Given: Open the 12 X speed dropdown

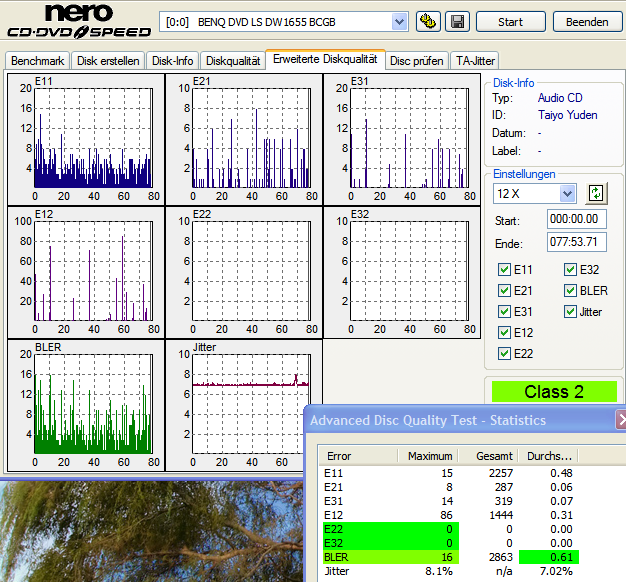Looking at the screenshot, I should (567, 193).
